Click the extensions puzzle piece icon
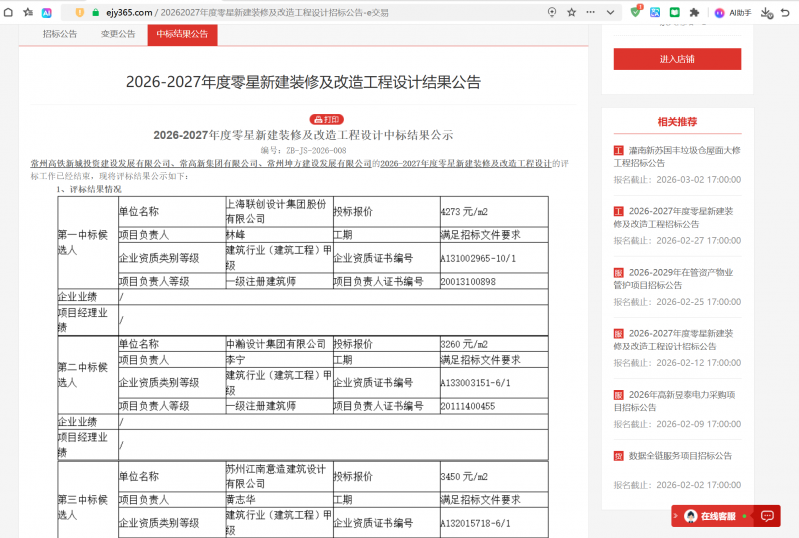 (694, 12)
